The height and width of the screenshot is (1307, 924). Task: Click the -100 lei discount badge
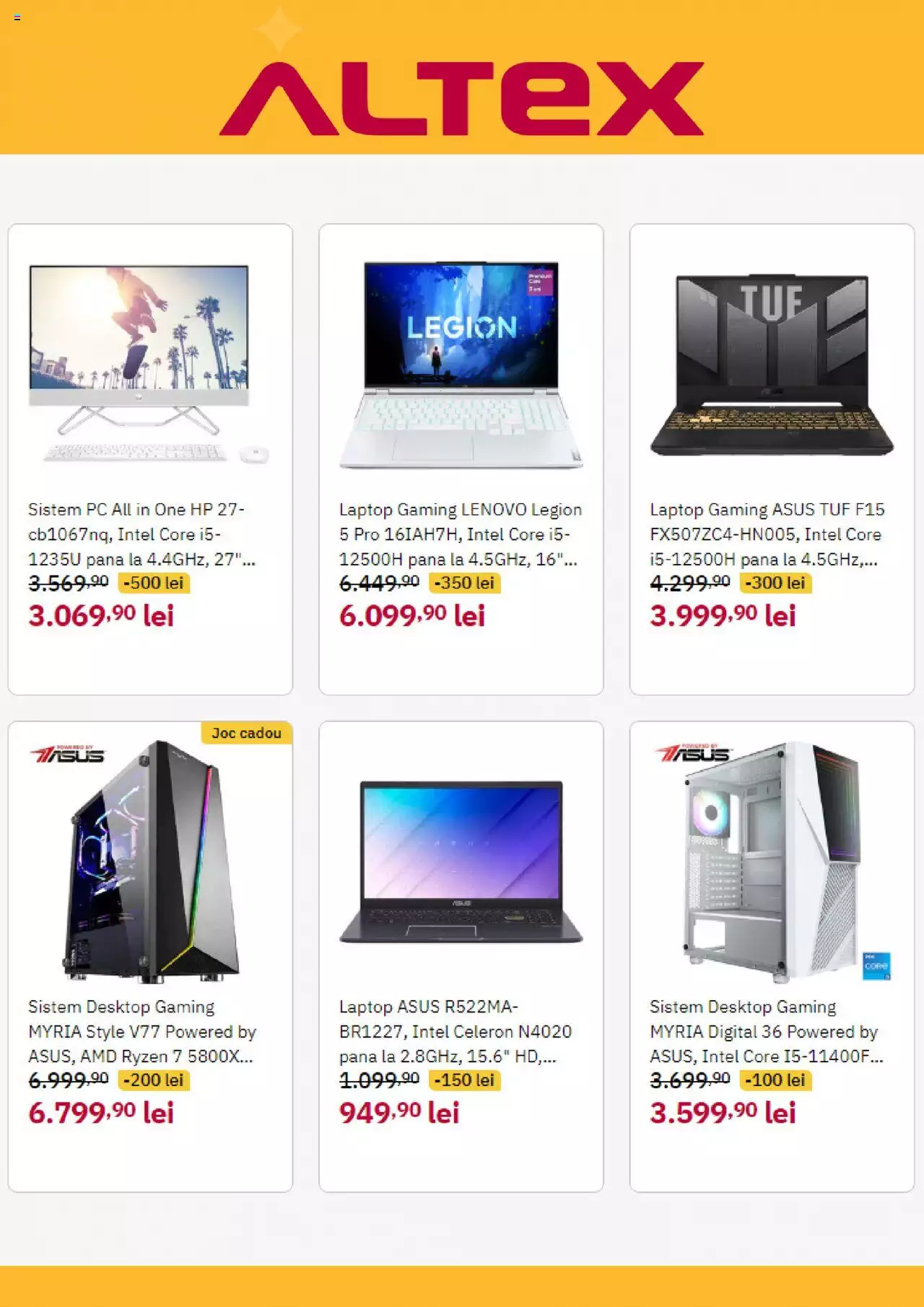775,1080
